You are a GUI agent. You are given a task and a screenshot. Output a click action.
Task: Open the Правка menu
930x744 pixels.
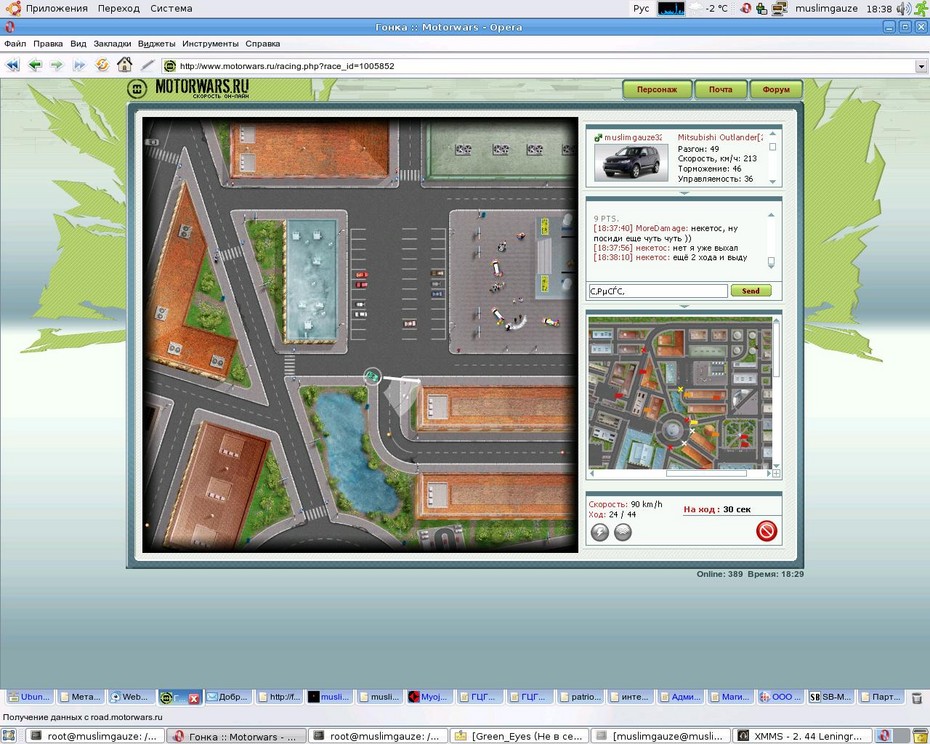click(48, 44)
